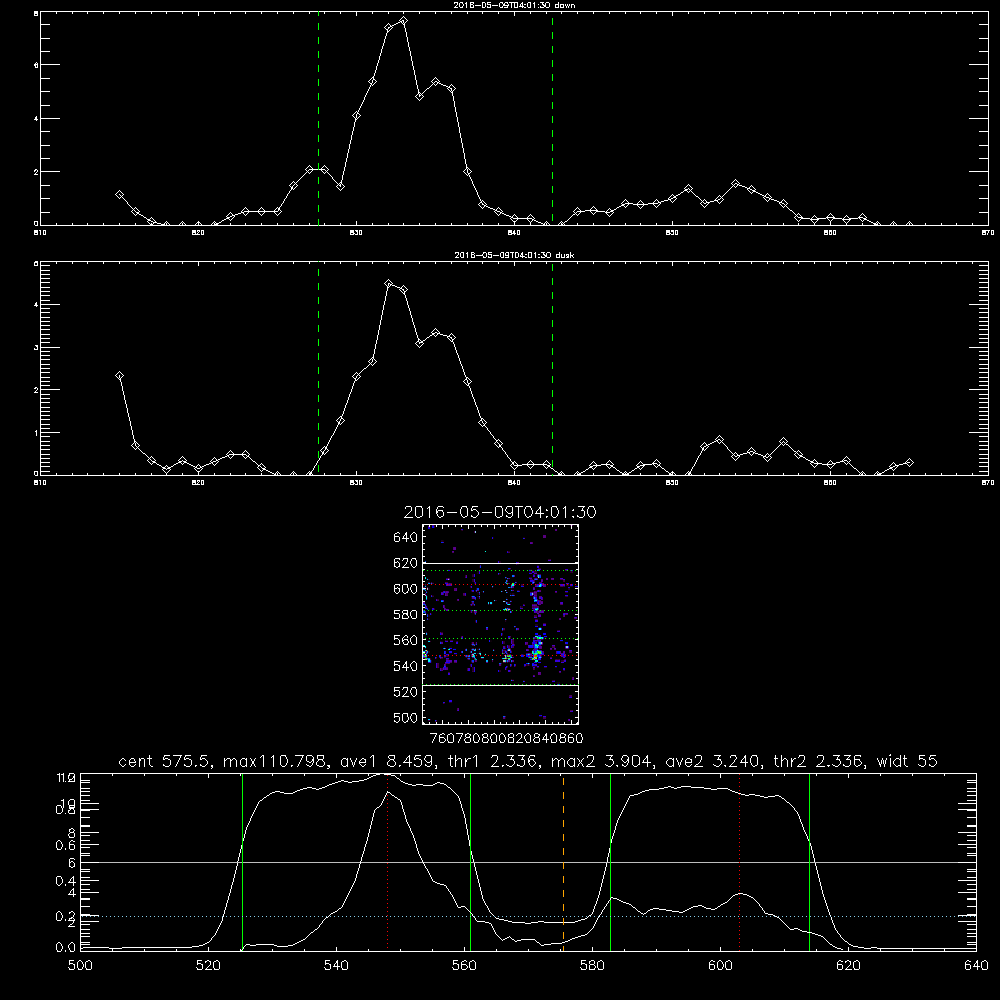The width and height of the screenshot is (1000, 1000).
Task: Click x-axis label 540 on bottom plot
Action: pyautogui.click(x=336, y=966)
